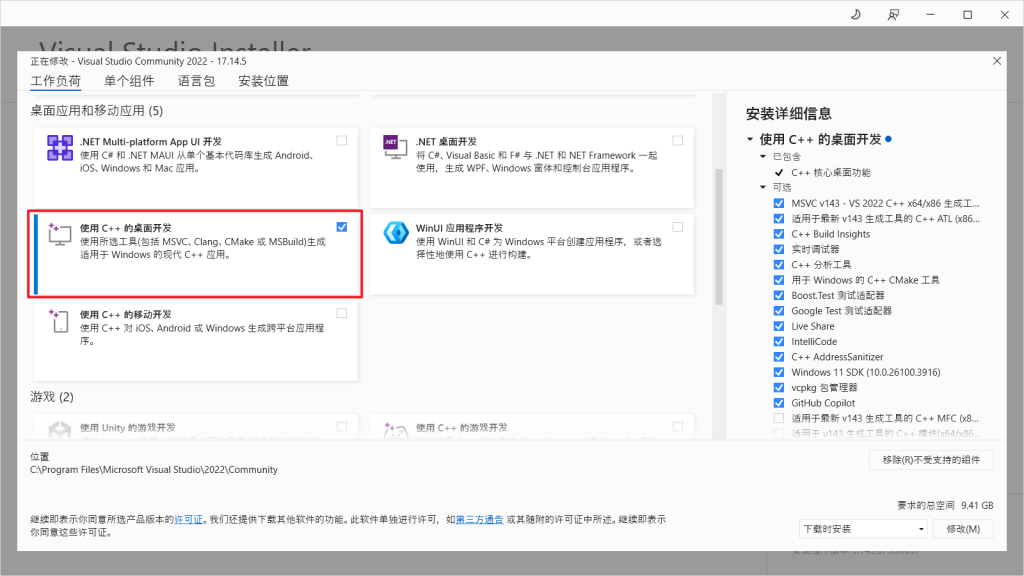Uncheck Live Share component
The height and width of the screenshot is (576, 1024).
click(778, 326)
